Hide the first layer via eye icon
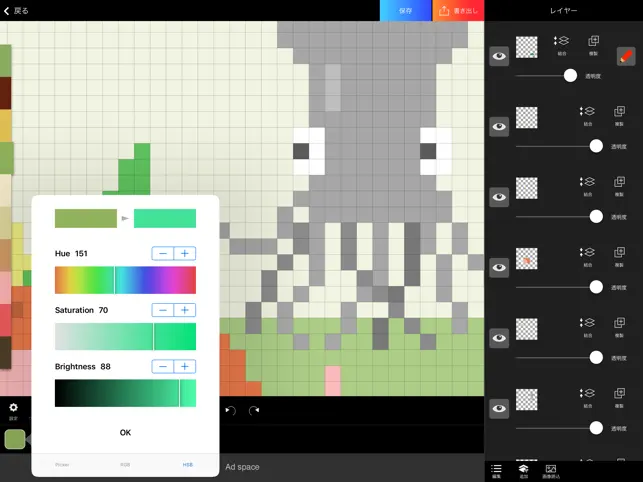The height and width of the screenshot is (482, 643). click(499, 56)
